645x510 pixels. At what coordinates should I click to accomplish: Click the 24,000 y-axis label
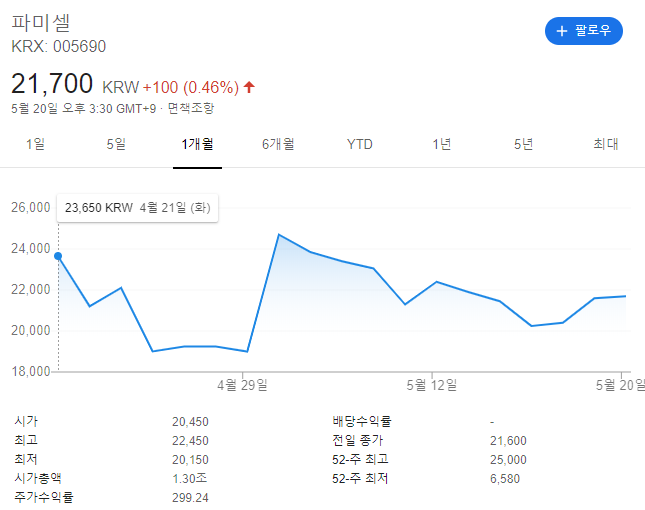click(x=30, y=248)
